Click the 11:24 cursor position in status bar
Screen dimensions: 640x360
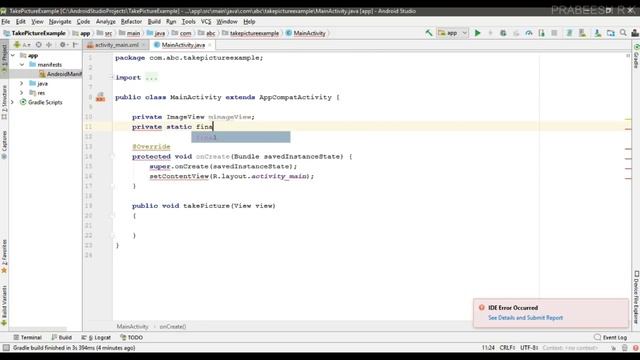(x=488, y=348)
